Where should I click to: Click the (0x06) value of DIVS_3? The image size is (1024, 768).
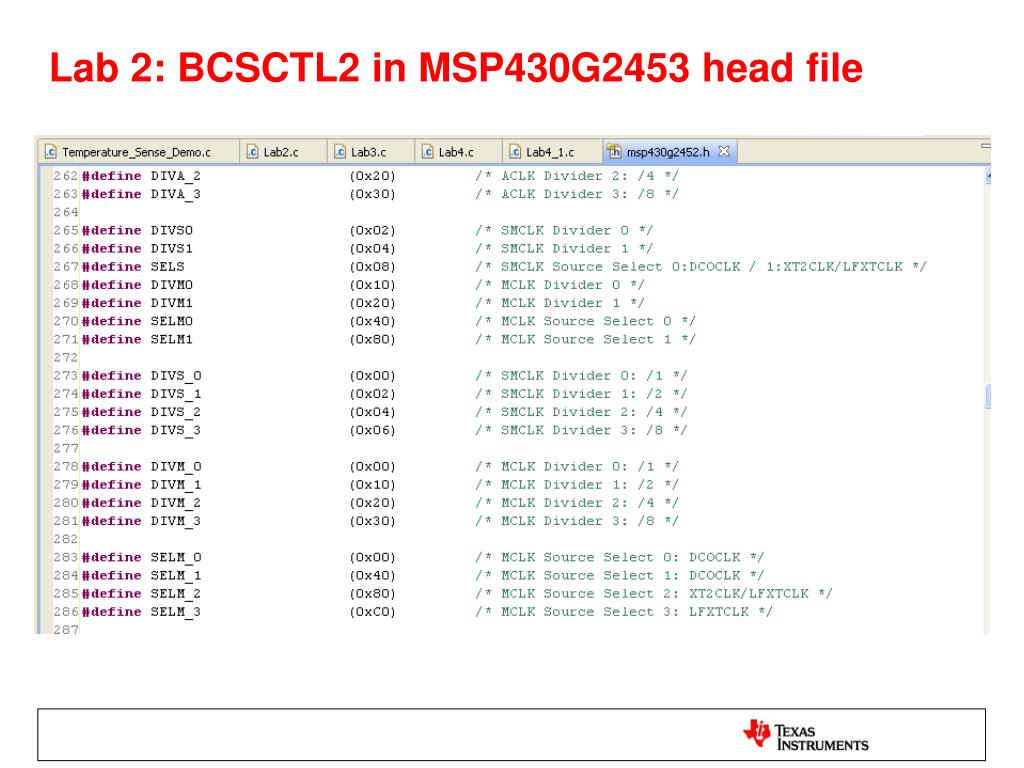tap(372, 431)
